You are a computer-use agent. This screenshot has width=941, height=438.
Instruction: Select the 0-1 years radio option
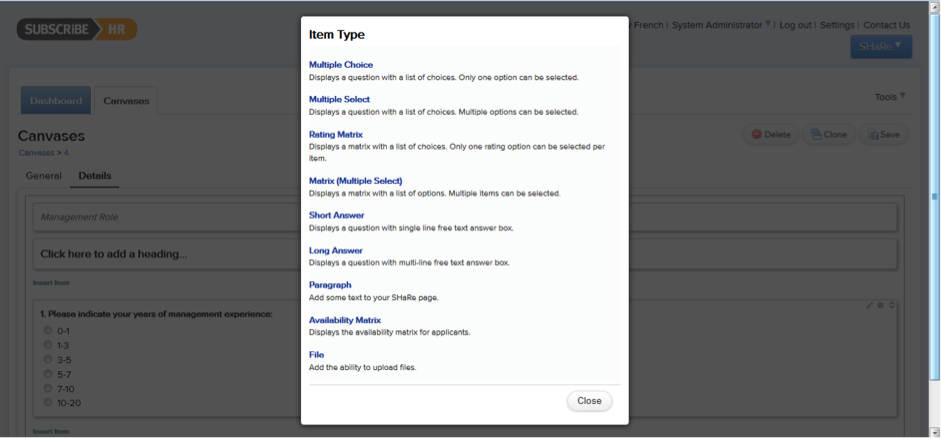tap(47, 330)
